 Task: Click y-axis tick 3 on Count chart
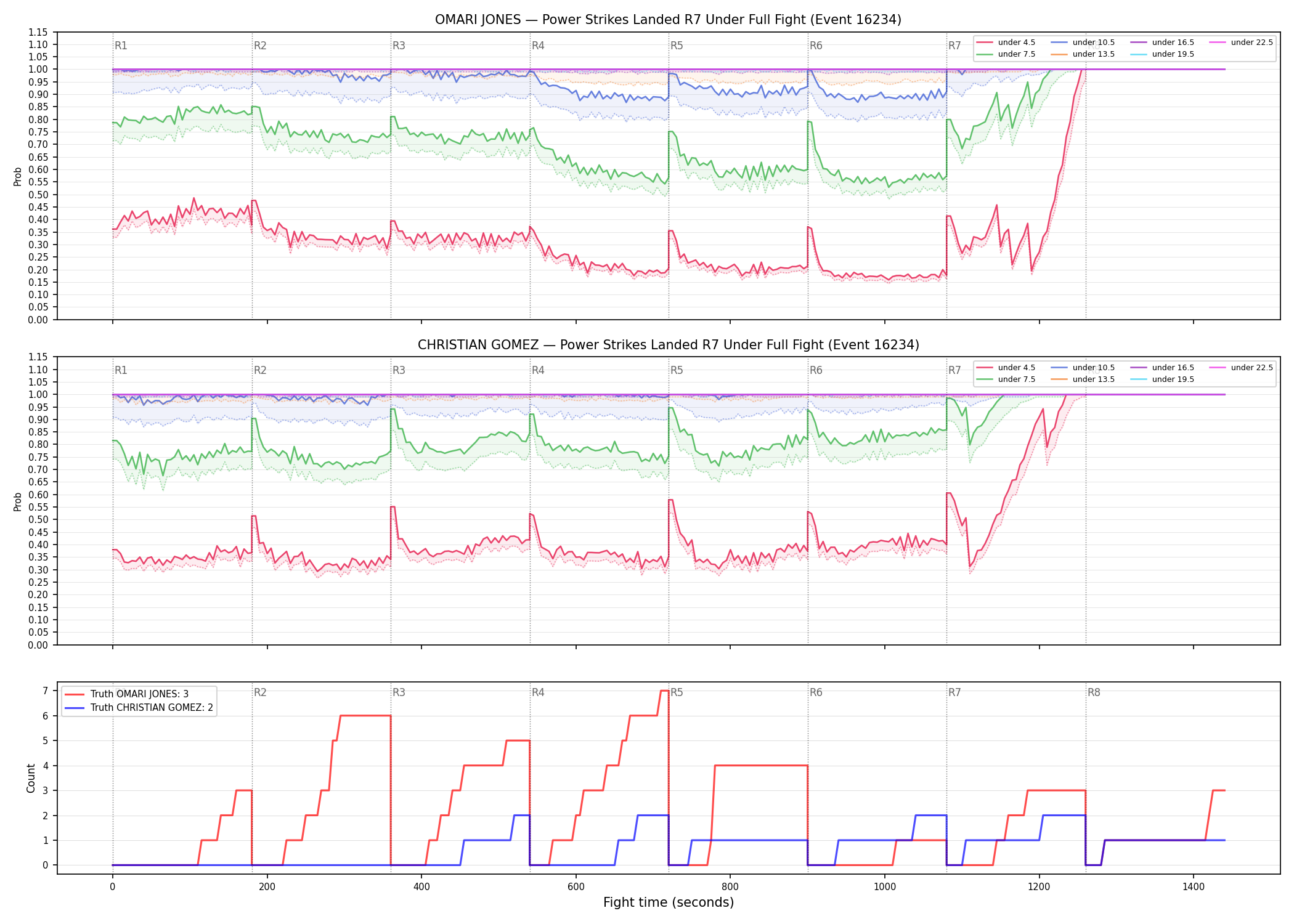[x=46, y=791]
